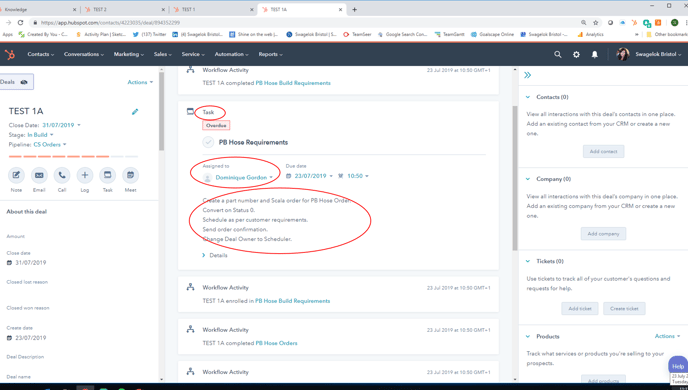
Task: Change task due date 23/07/2019
Action: (313, 176)
